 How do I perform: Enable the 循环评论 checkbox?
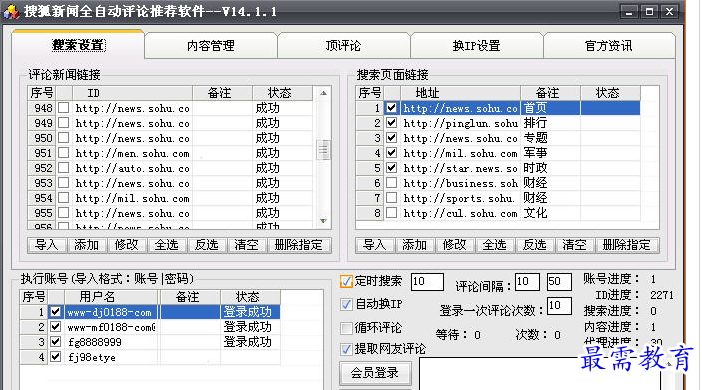(346, 328)
